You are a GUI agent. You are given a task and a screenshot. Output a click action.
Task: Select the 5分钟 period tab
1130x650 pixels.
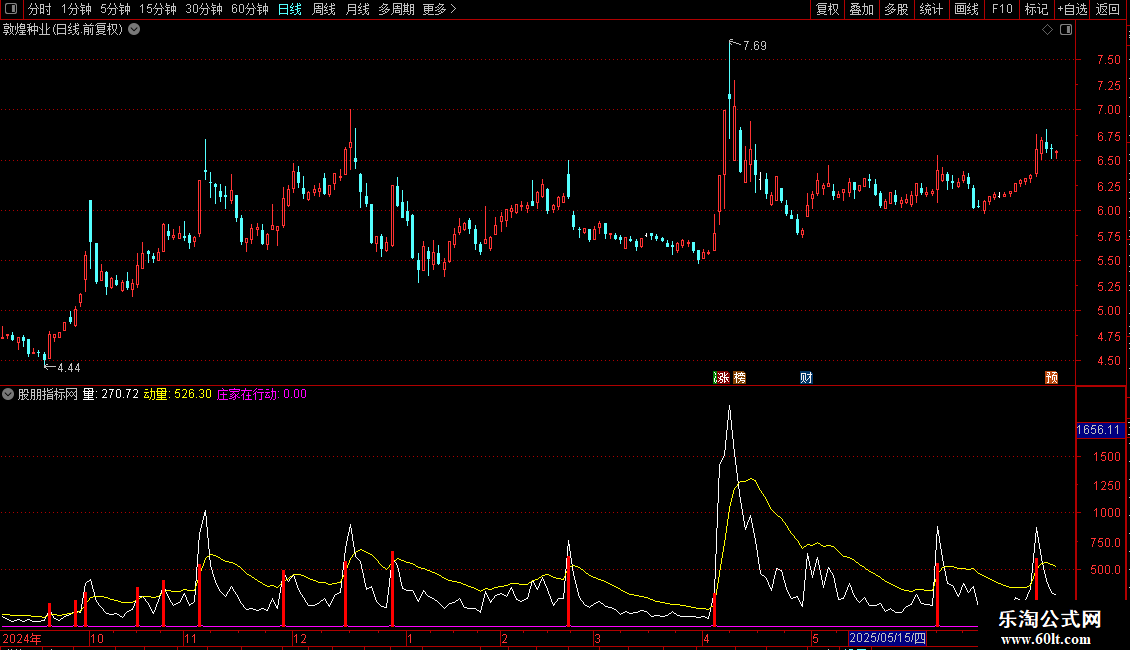[x=115, y=9]
